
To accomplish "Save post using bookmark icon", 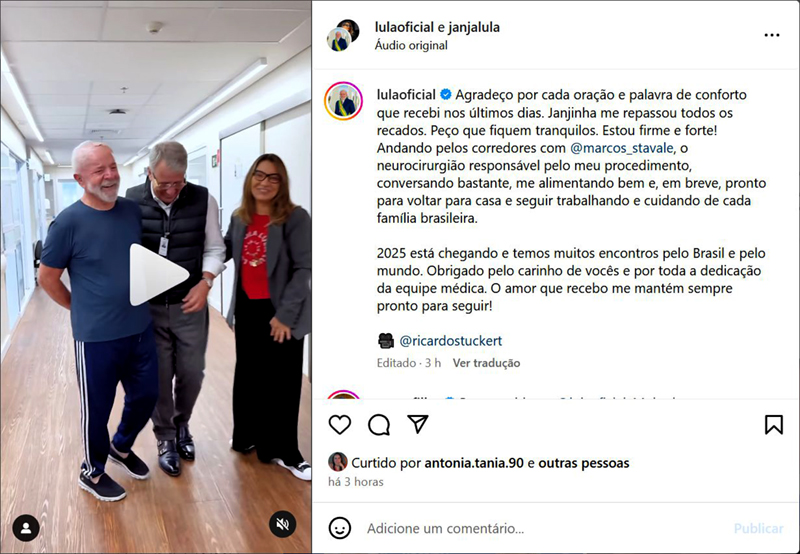I will pos(773,424).
